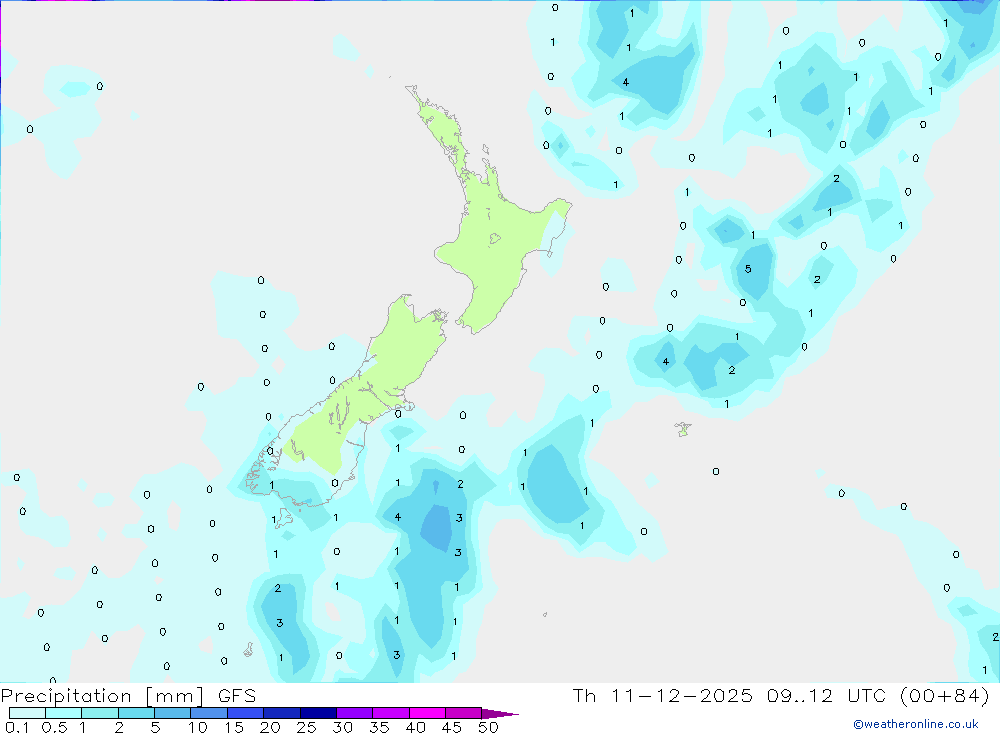The image size is (1000, 733).
Task: Click the 'Th 11-12-2025 09..12 UTC (00+84)' timestamp
Action: pyautogui.click(x=781, y=696)
